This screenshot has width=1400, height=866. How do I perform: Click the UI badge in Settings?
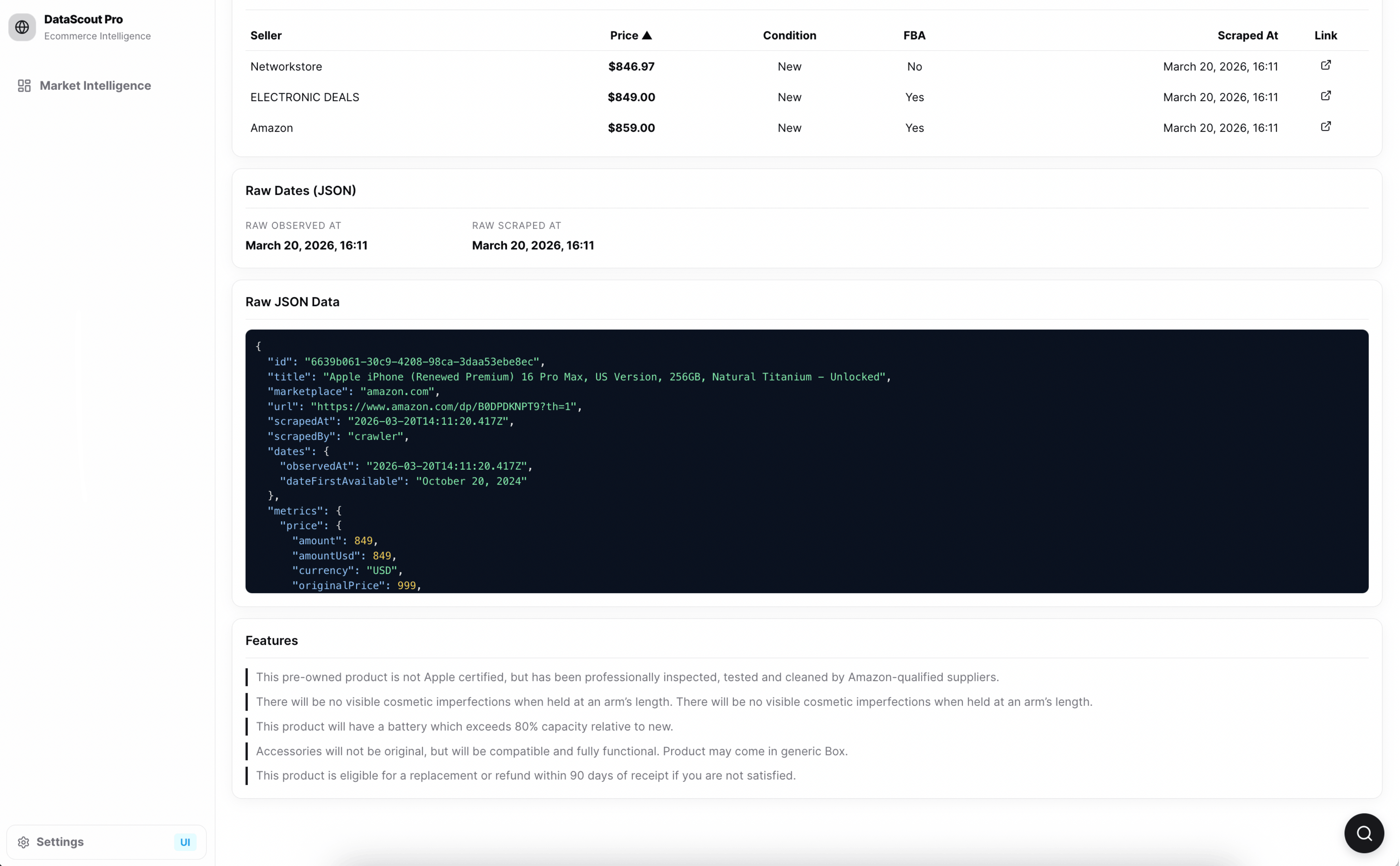pyautogui.click(x=184, y=842)
